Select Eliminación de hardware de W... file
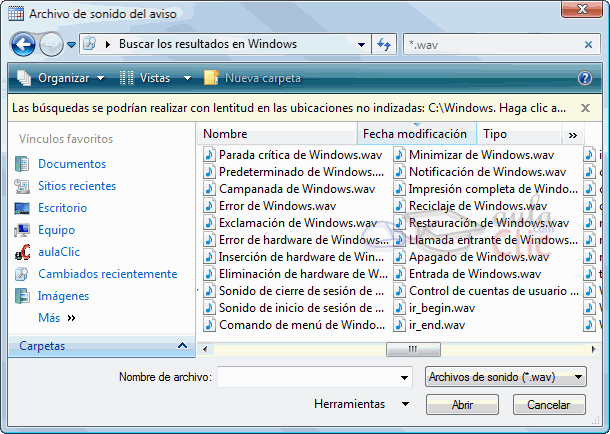 (x=296, y=274)
